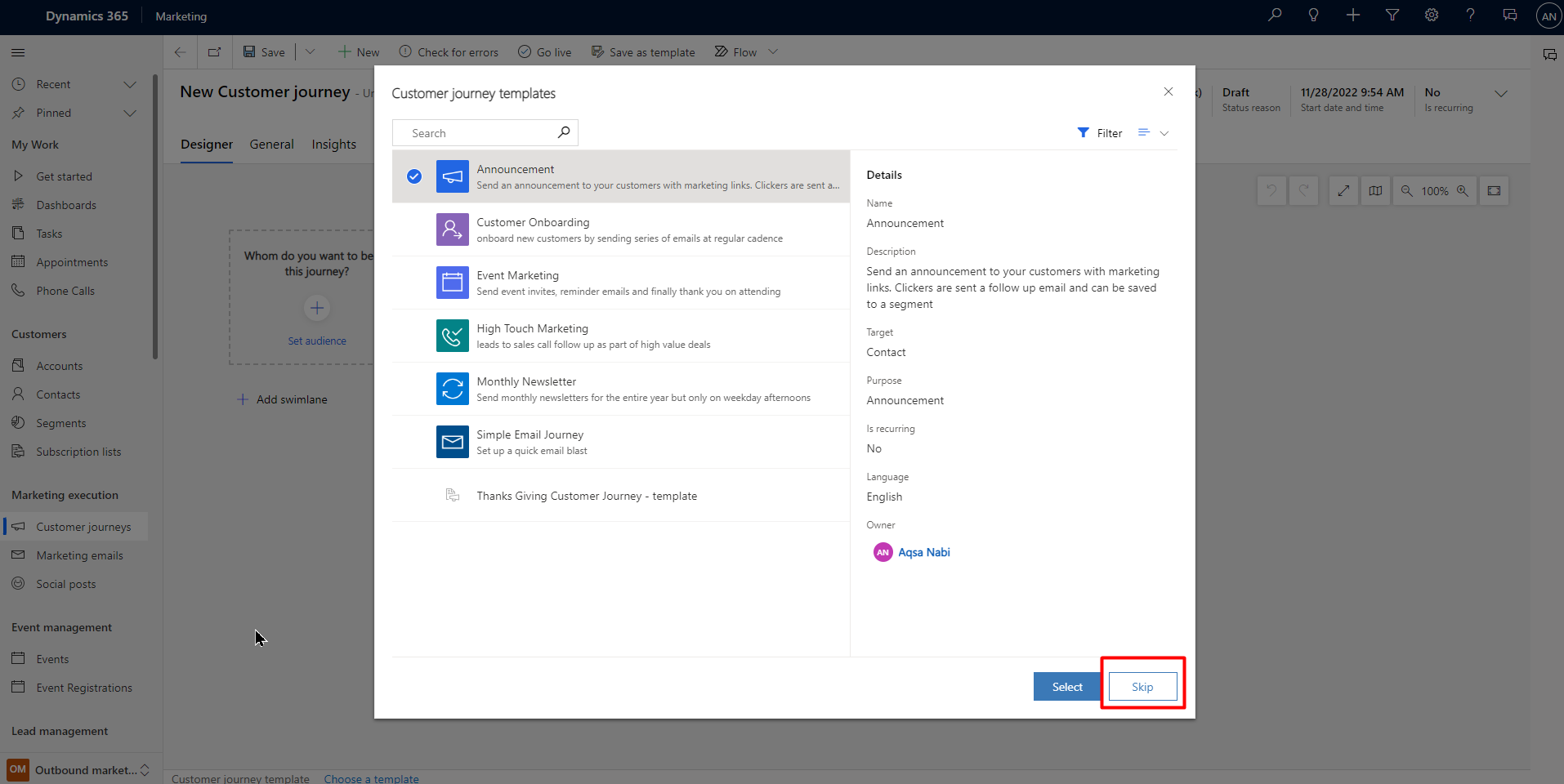1564x784 pixels.
Task: Expand the Save button dropdown arrow
Action: [311, 51]
